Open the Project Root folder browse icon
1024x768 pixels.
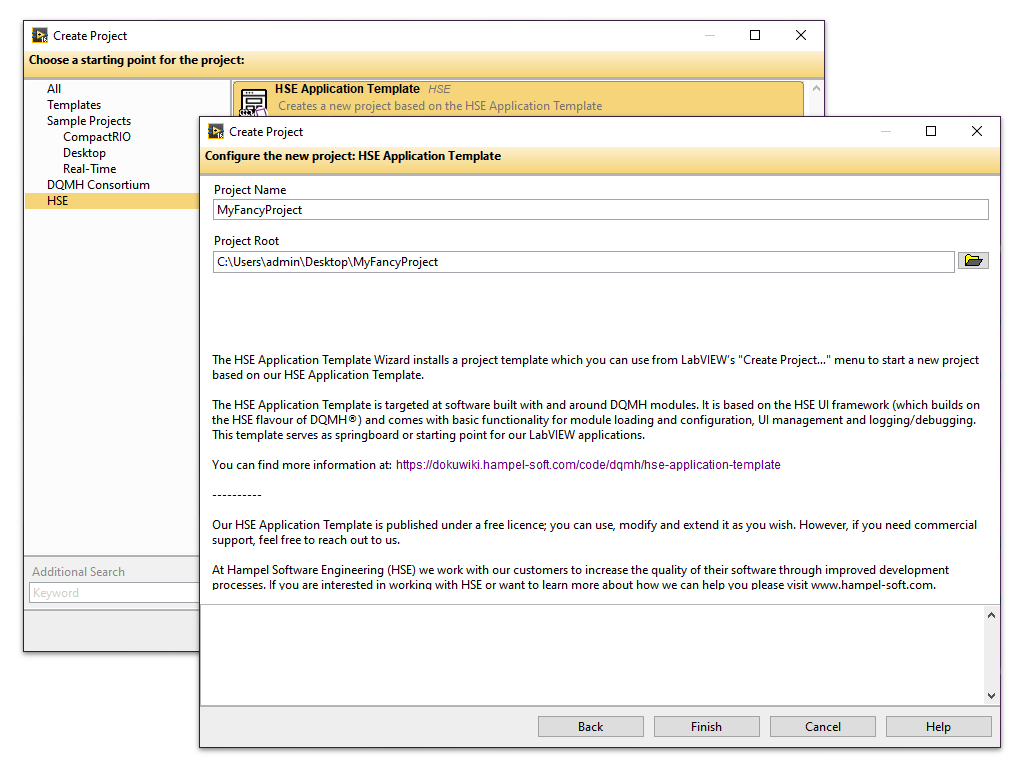(973, 260)
